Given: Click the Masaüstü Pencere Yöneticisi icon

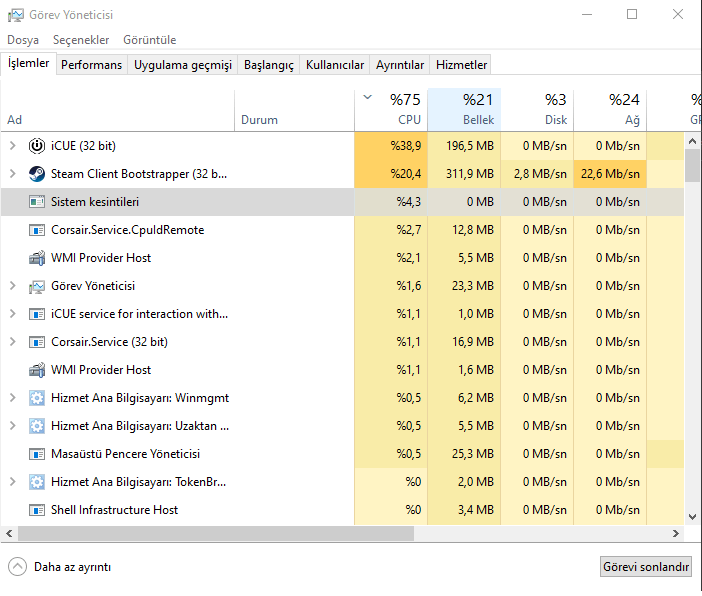Looking at the screenshot, I should (37, 454).
